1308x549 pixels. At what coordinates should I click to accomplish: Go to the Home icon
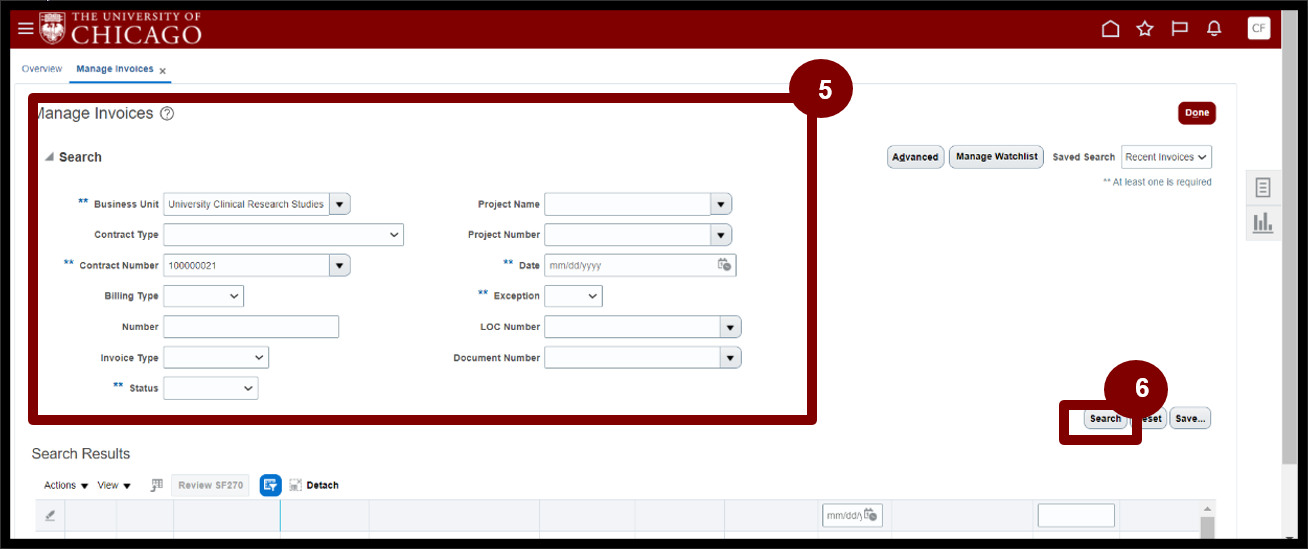point(1110,29)
